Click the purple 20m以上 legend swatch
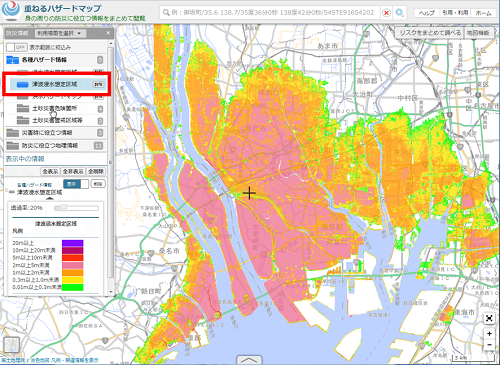The width and height of the screenshot is (500, 365). click(x=73, y=243)
